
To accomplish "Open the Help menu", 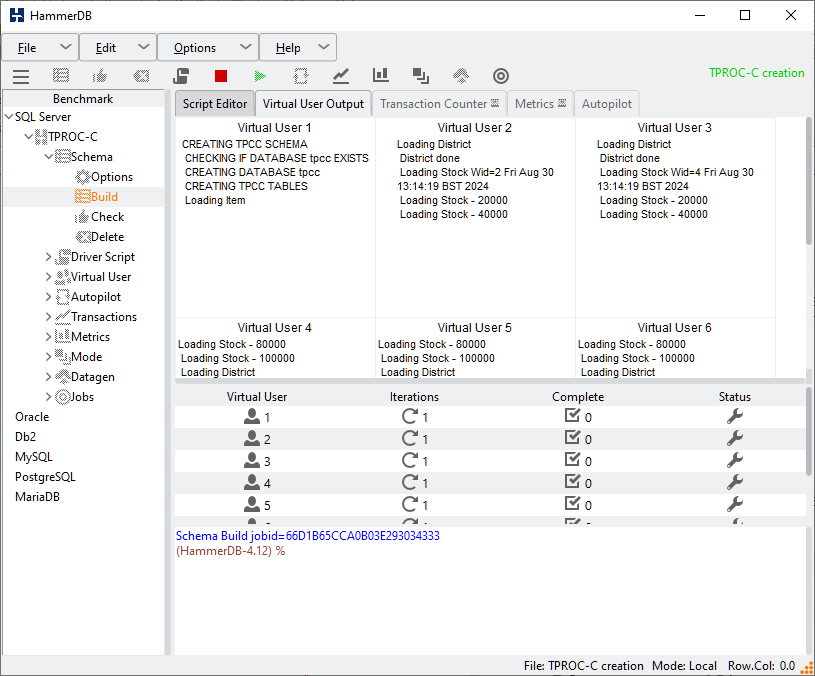I will click(x=298, y=48).
